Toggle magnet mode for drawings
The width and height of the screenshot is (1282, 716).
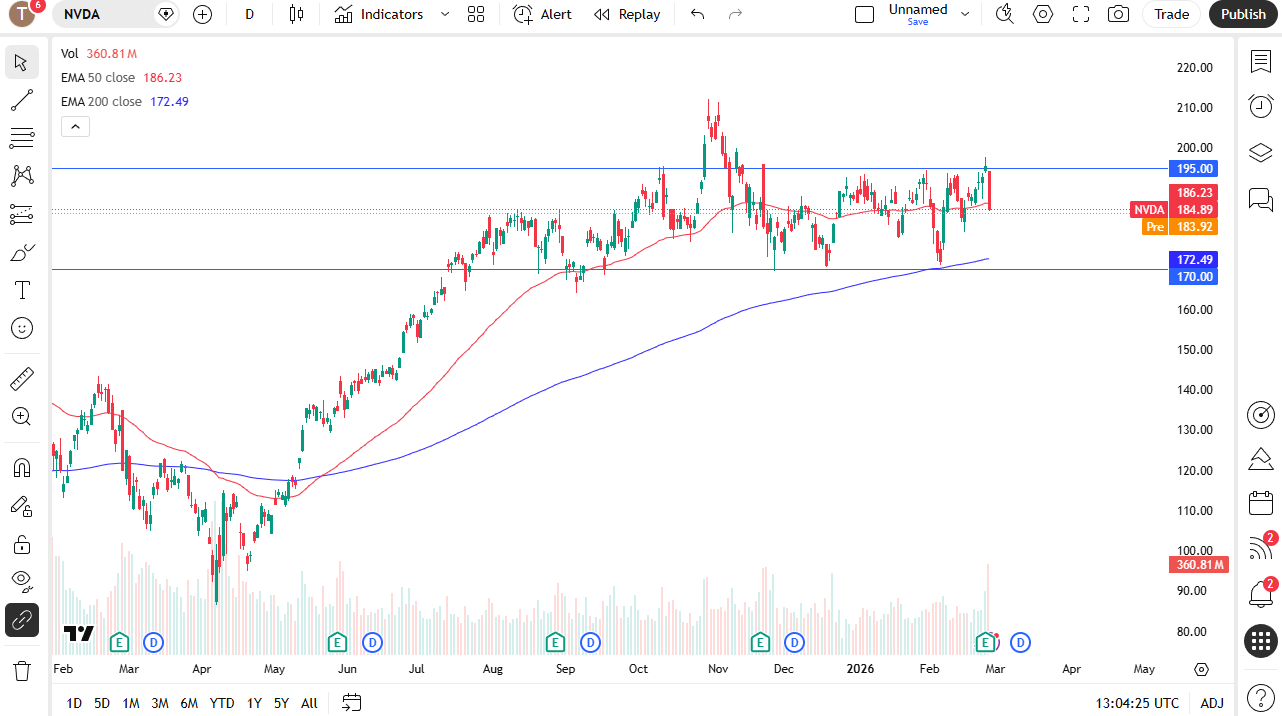[x=21, y=468]
